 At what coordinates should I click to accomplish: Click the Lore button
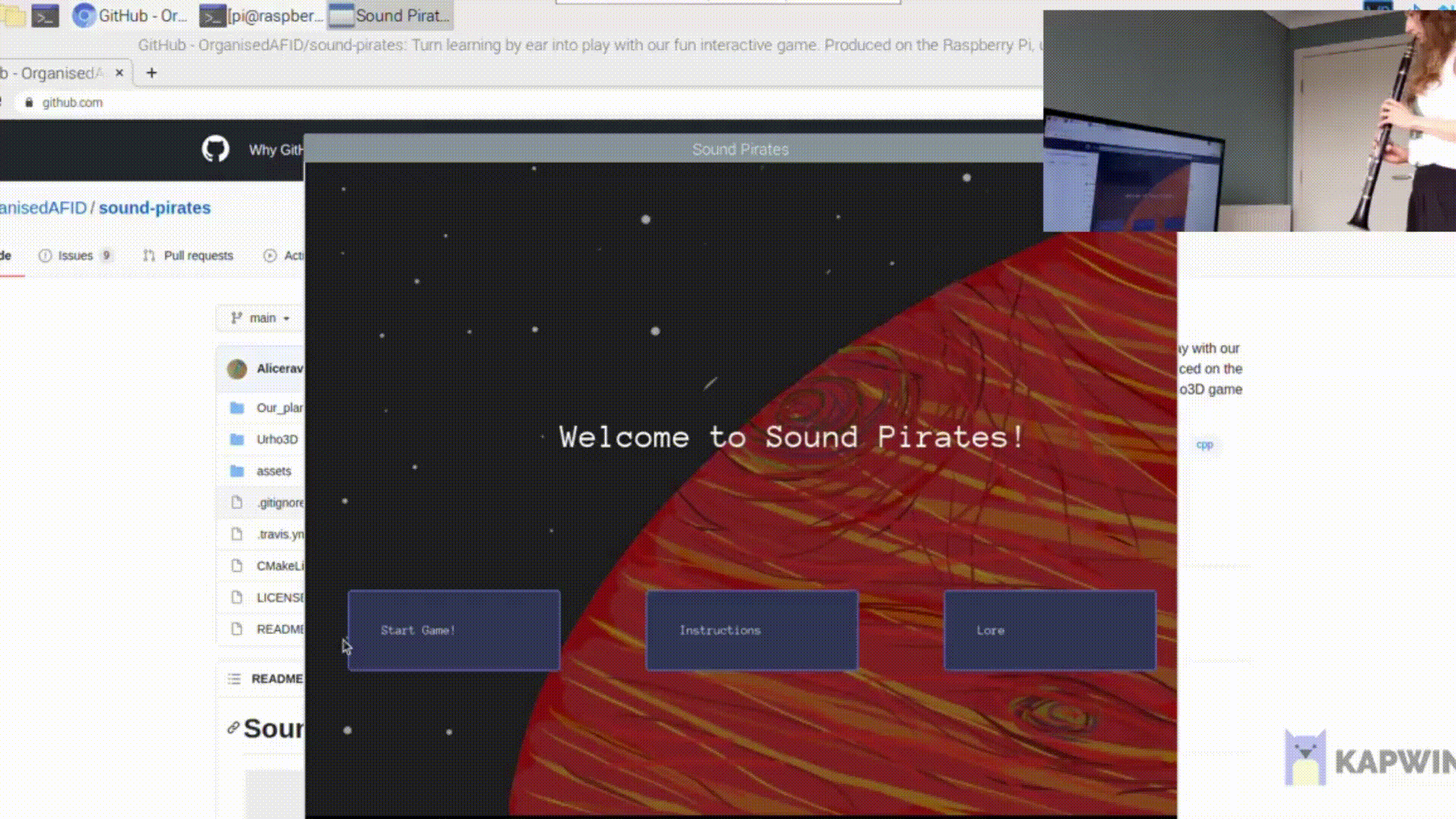(1049, 630)
